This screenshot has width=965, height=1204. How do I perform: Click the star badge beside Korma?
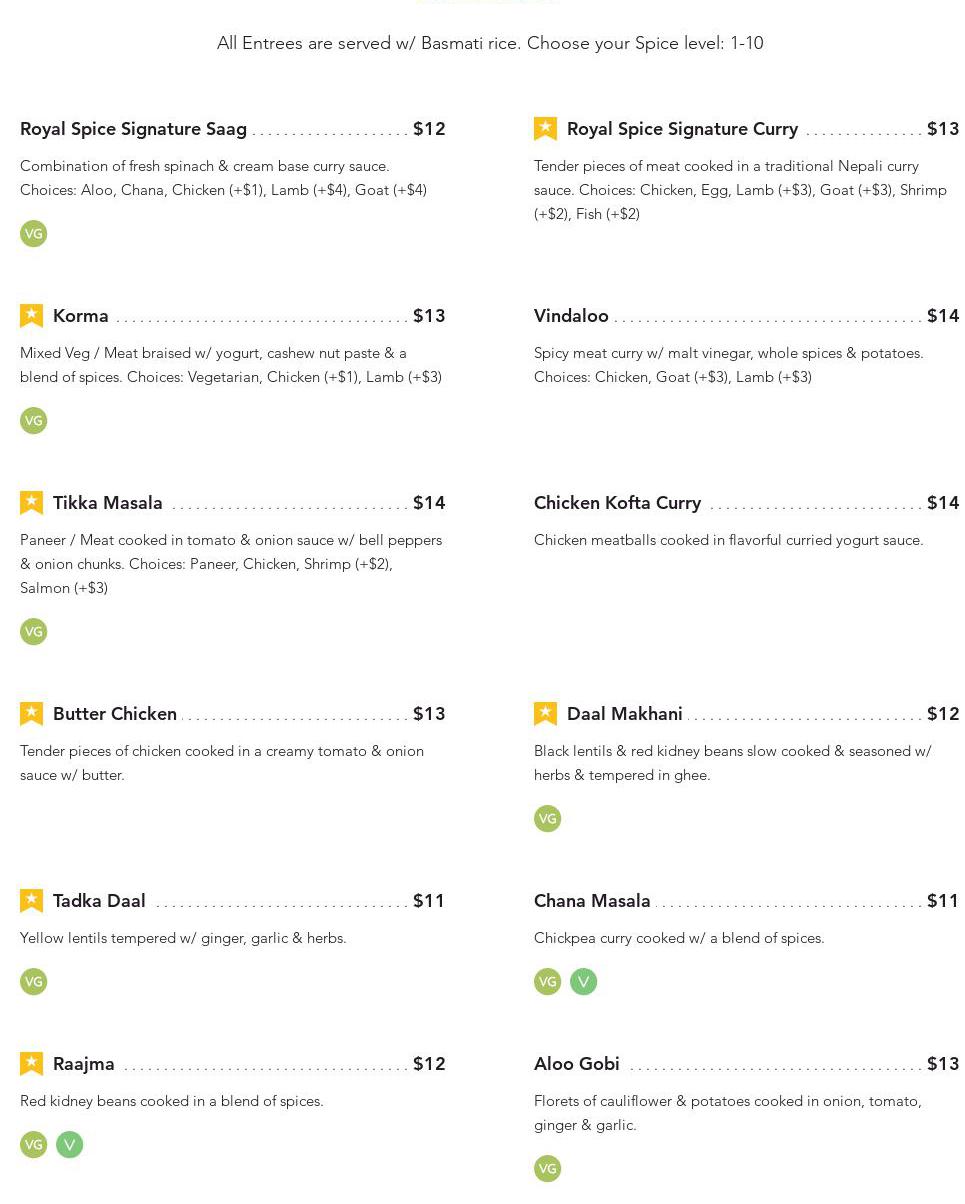coord(31,316)
